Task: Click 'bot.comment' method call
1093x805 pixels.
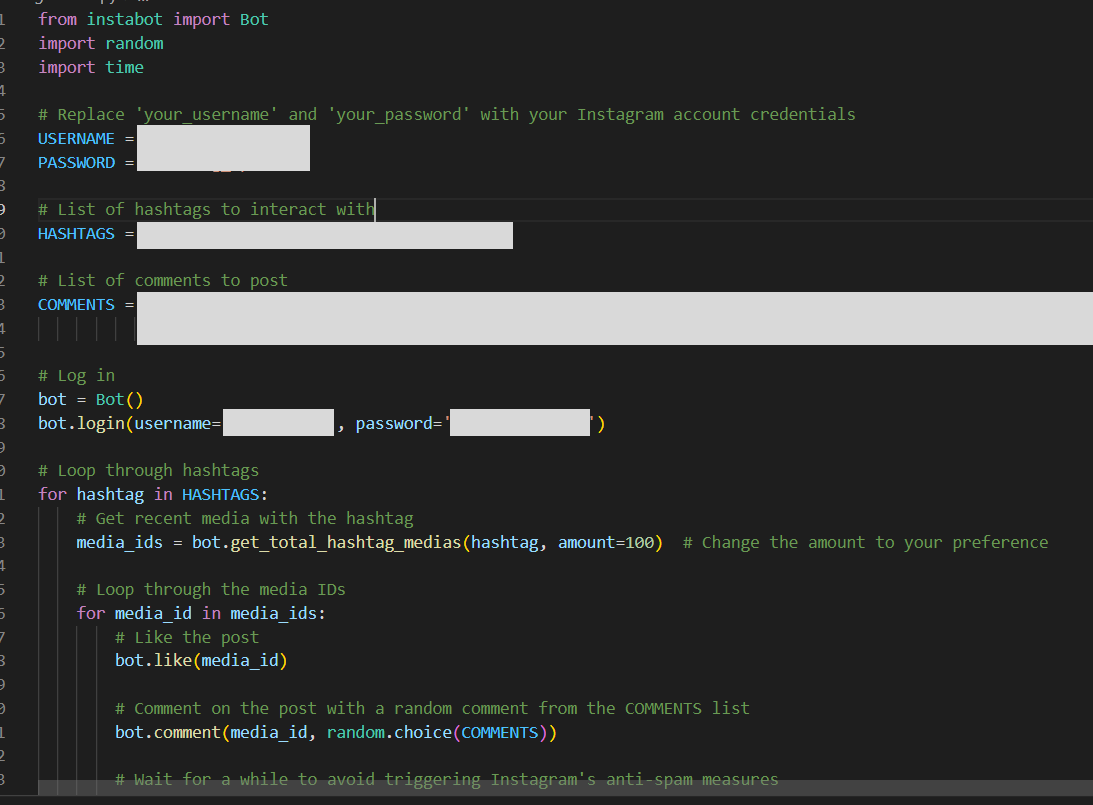Action: click(x=167, y=733)
